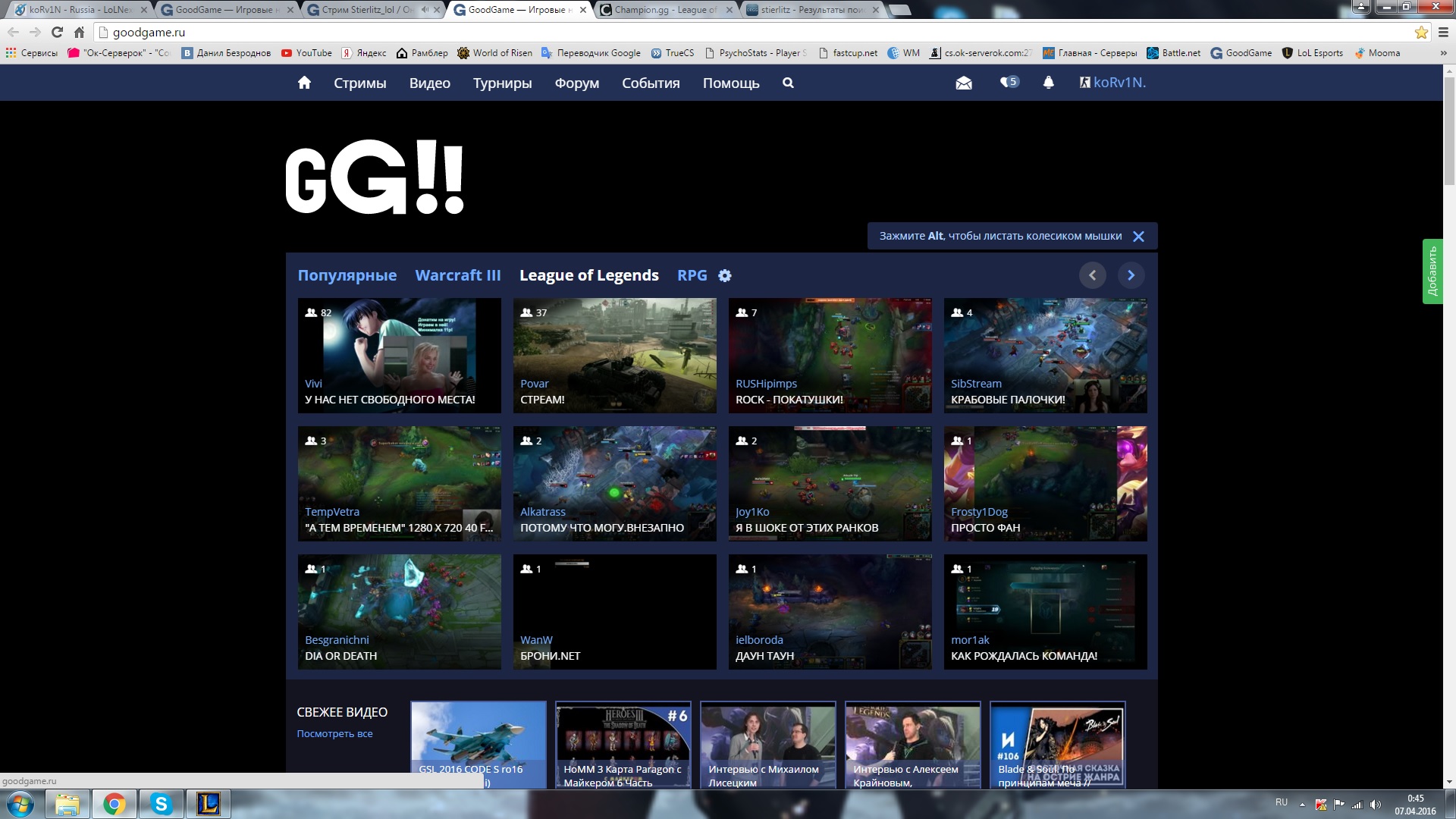Screen dimensions: 1456x819
Task: Bookmark this page with the star
Action: [x=1421, y=32]
